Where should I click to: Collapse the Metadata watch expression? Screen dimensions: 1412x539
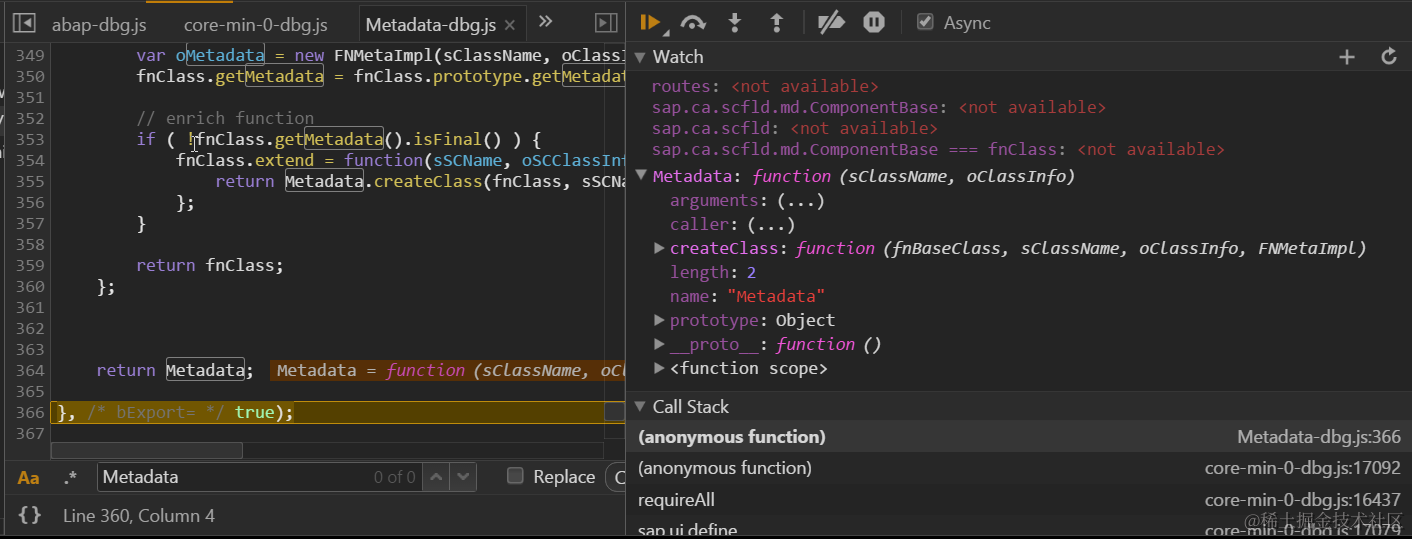(641, 175)
